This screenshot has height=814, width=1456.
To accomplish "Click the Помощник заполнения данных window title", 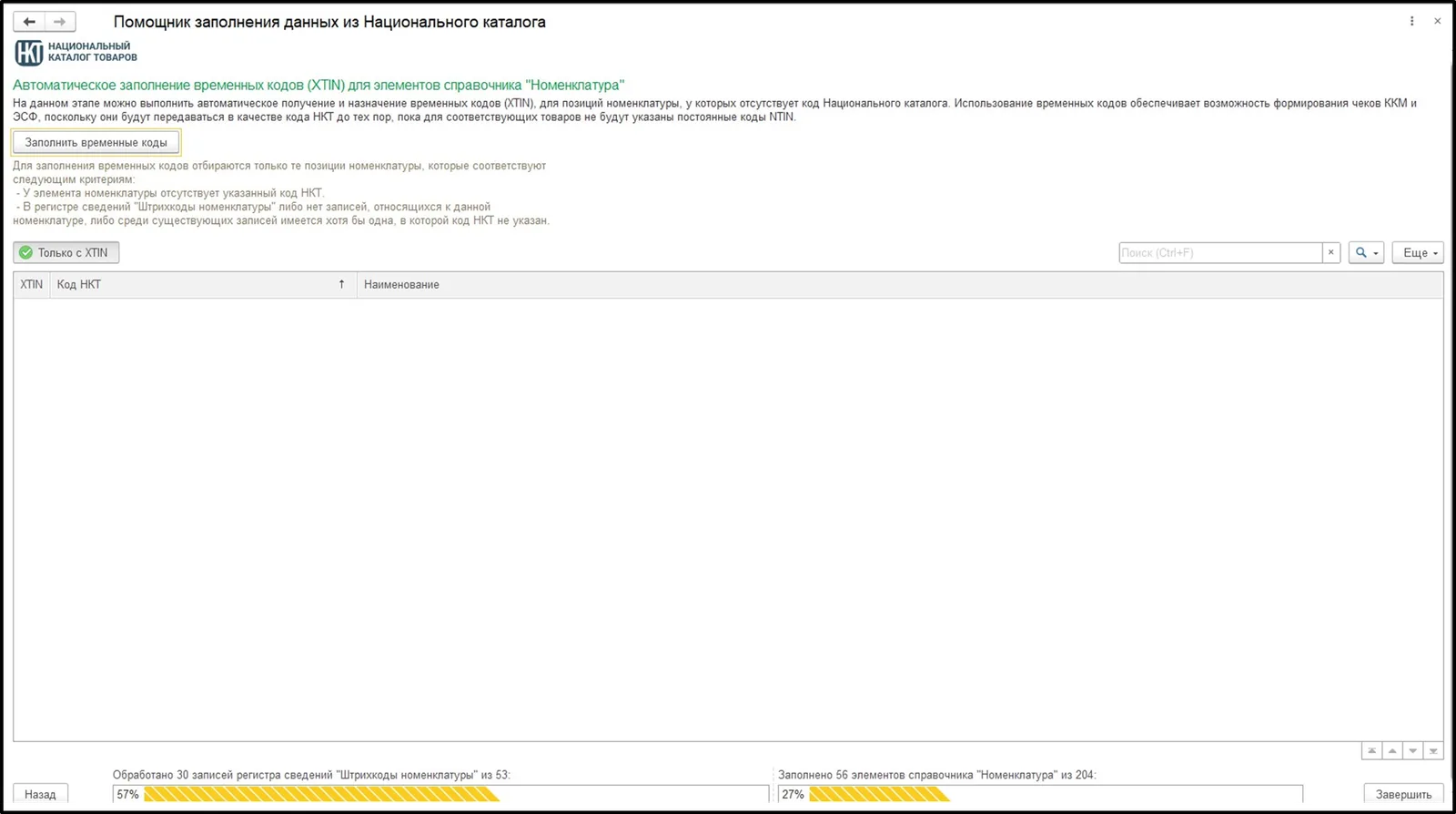I will point(329,22).
